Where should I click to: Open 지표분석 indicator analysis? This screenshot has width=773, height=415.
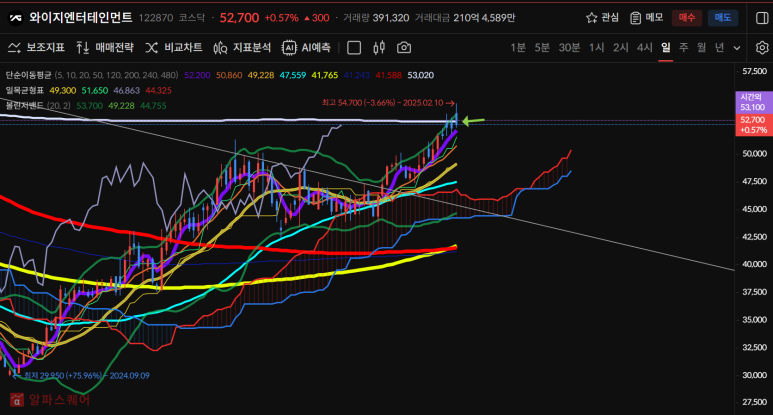[242, 48]
